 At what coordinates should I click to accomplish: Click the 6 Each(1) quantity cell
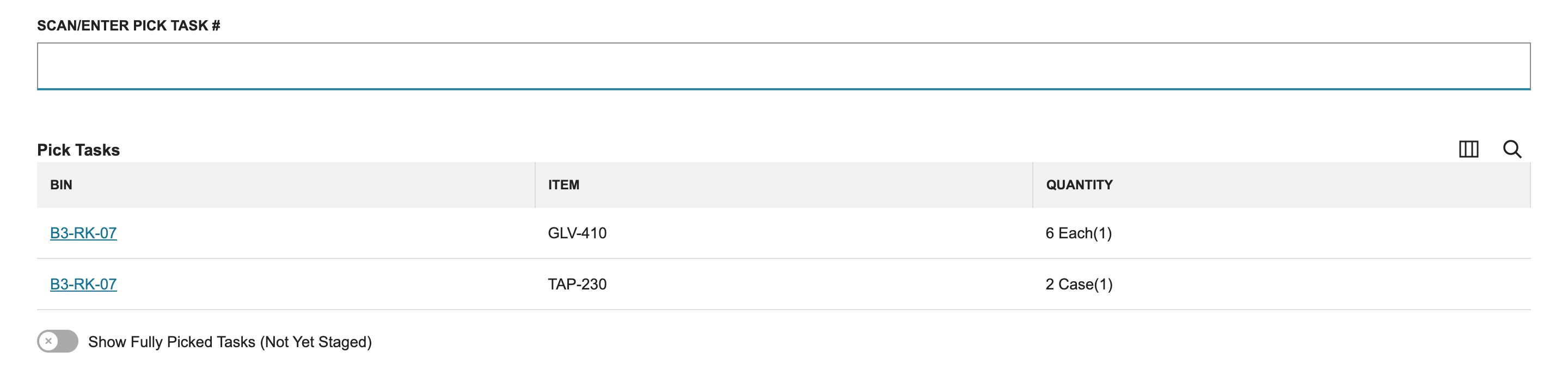click(x=1079, y=233)
